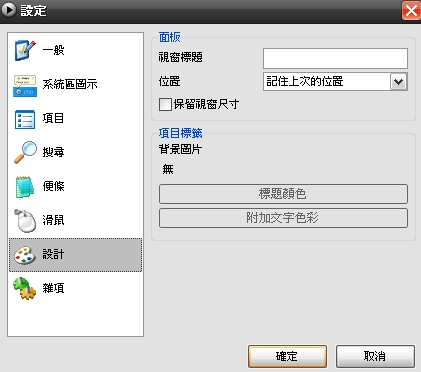Close the 設定 dialog window
Image resolution: width=421 pixels, height=372 pixels.
(x=411, y=11)
